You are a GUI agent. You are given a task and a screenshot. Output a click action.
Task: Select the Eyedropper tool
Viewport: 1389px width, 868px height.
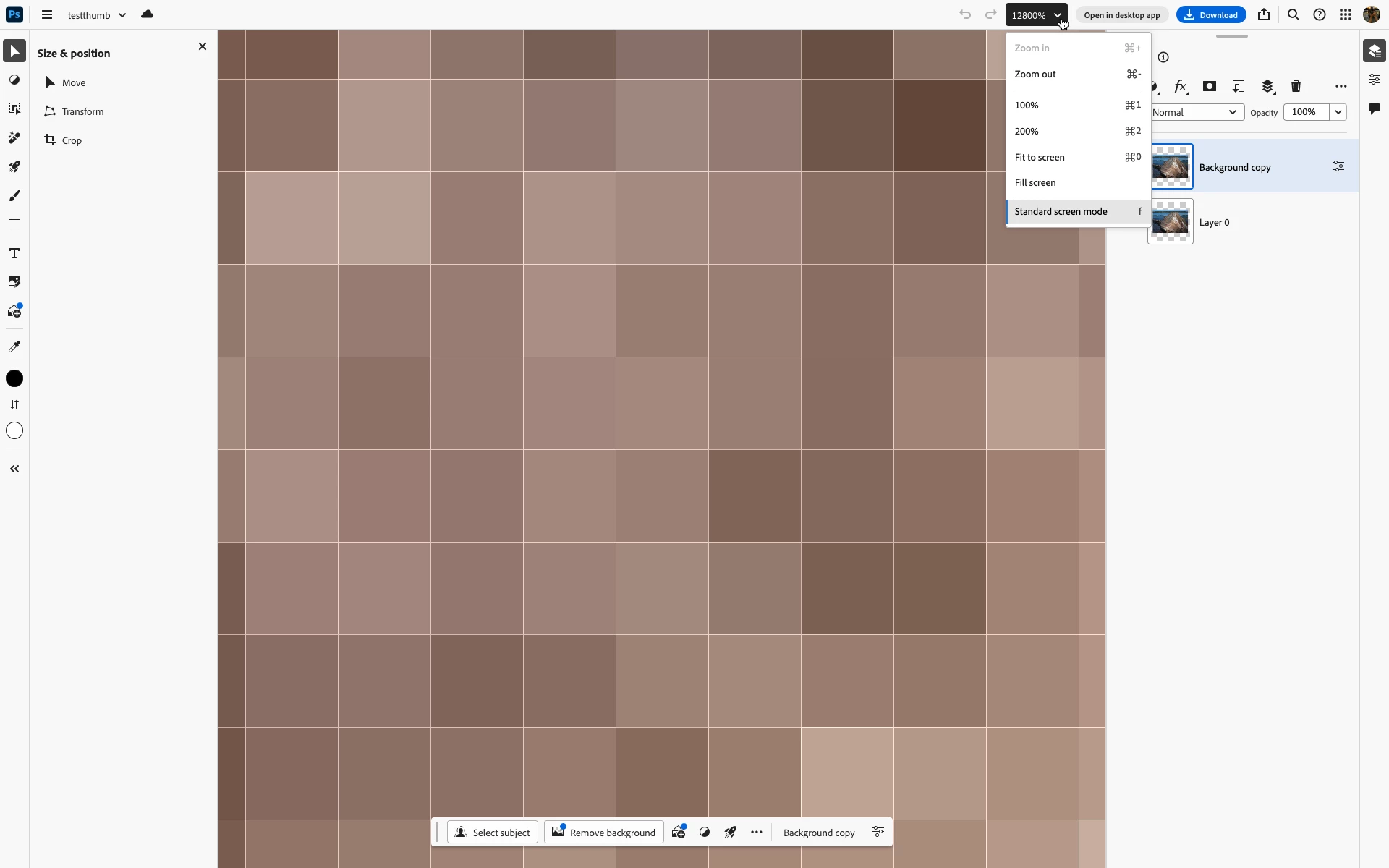click(14, 346)
